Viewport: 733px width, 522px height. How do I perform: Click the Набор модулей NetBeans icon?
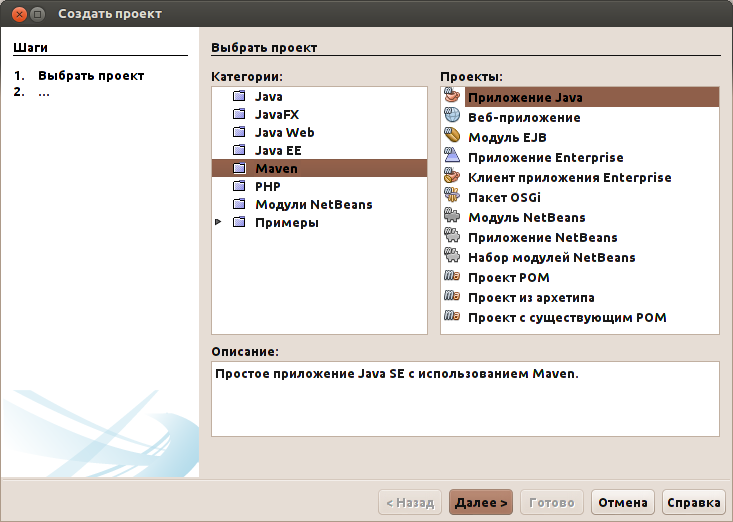tap(452, 256)
